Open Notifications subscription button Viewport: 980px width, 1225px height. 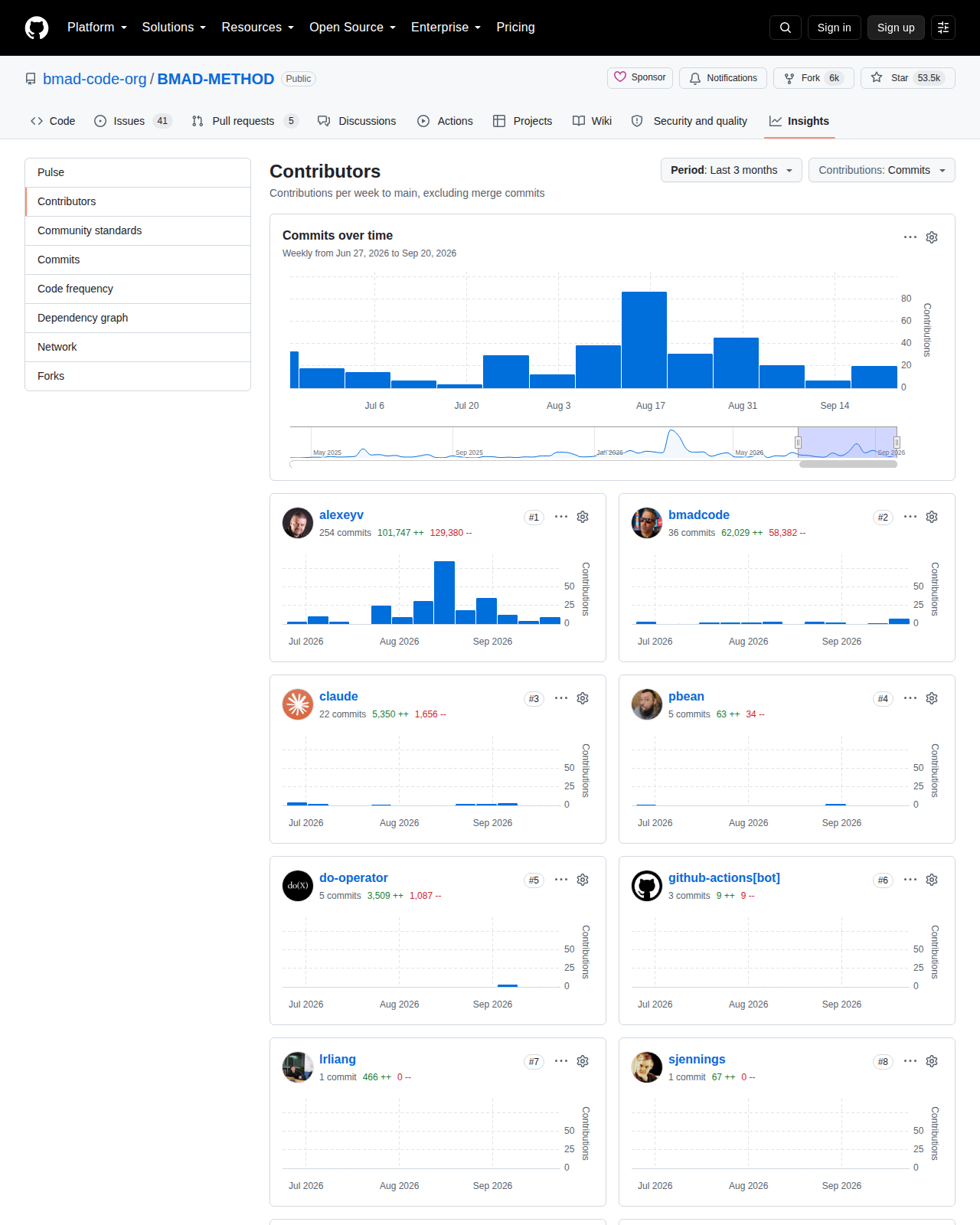[x=723, y=78]
